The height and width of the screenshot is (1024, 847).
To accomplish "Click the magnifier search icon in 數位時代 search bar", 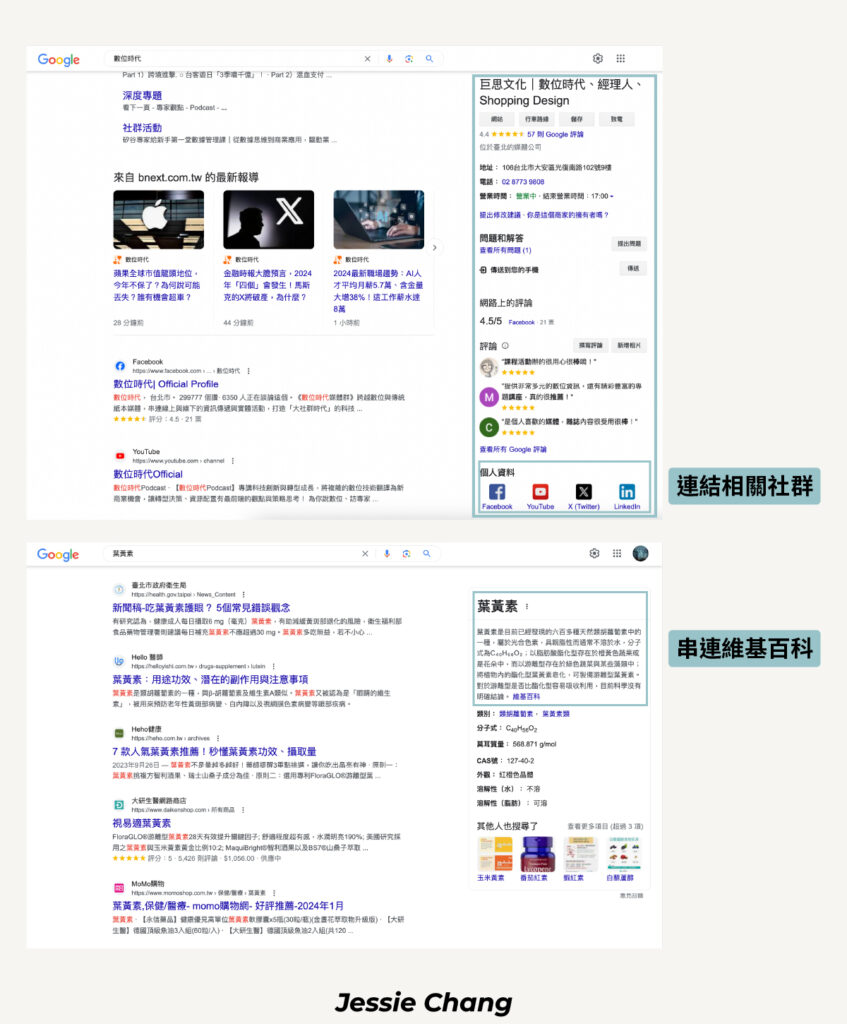I will pos(429,59).
